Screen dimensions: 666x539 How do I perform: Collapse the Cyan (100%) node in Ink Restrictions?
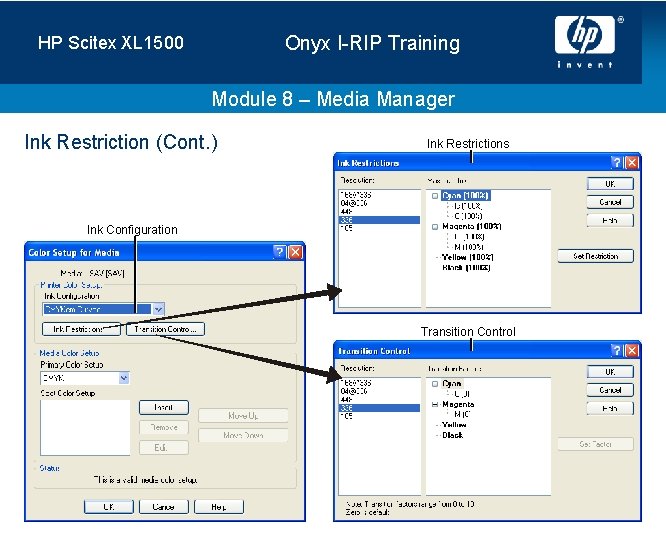[435, 196]
